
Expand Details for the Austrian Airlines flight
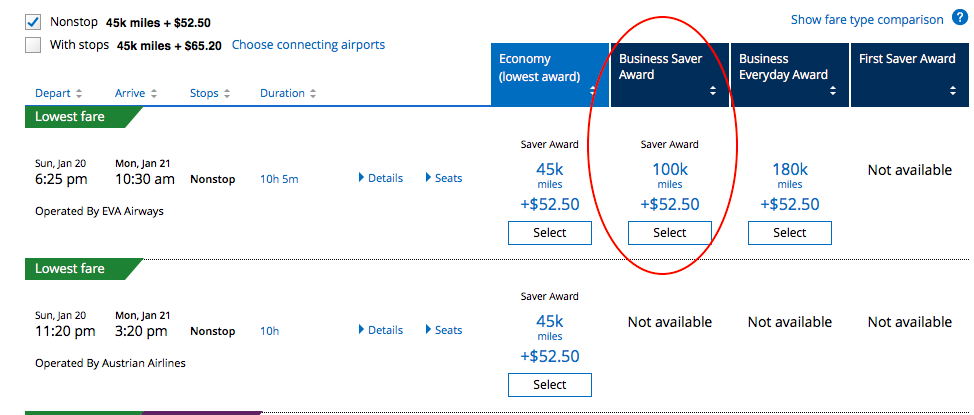[x=380, y=330]
